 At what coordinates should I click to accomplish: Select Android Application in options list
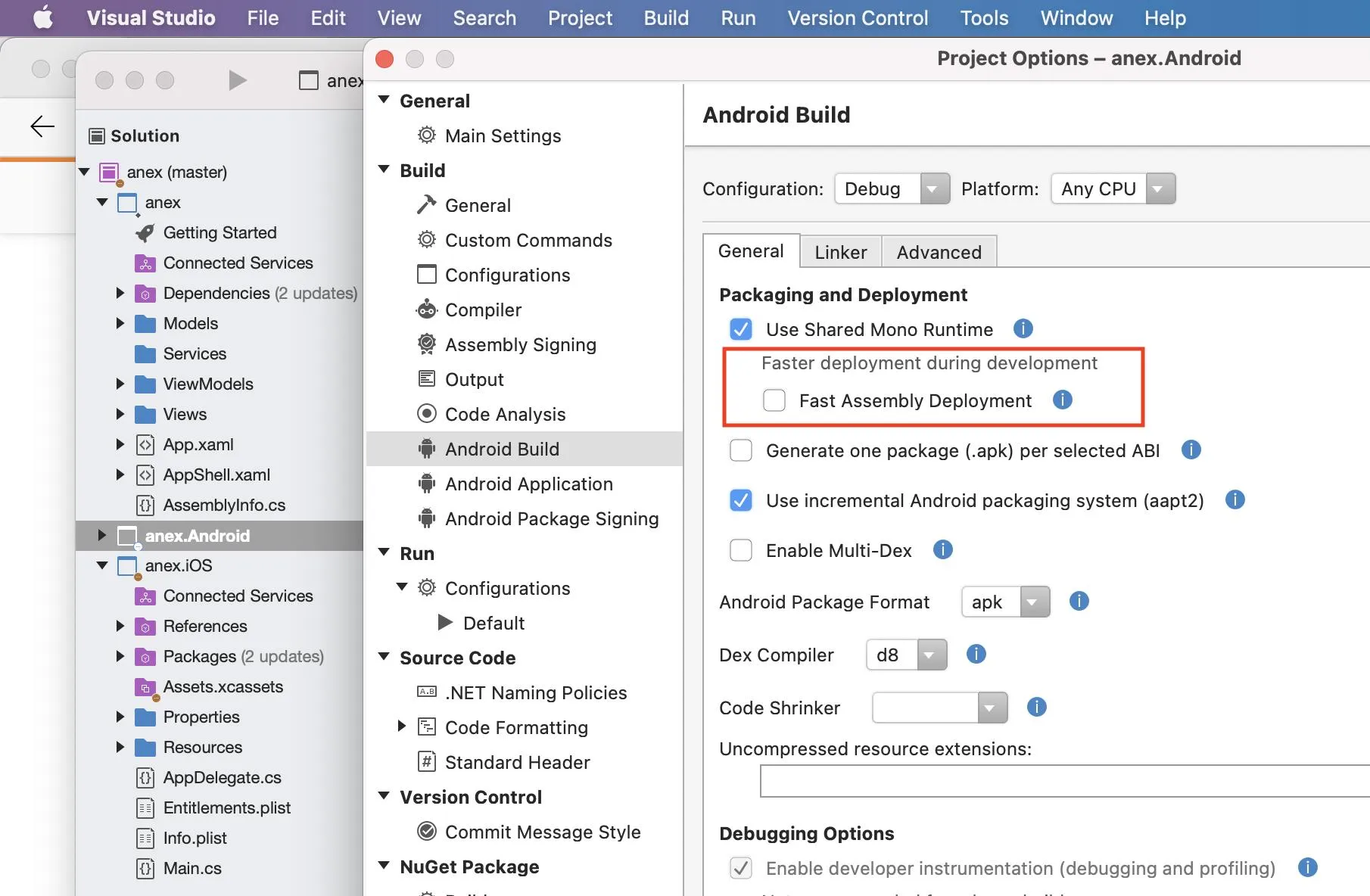click(x=528, y=484)
